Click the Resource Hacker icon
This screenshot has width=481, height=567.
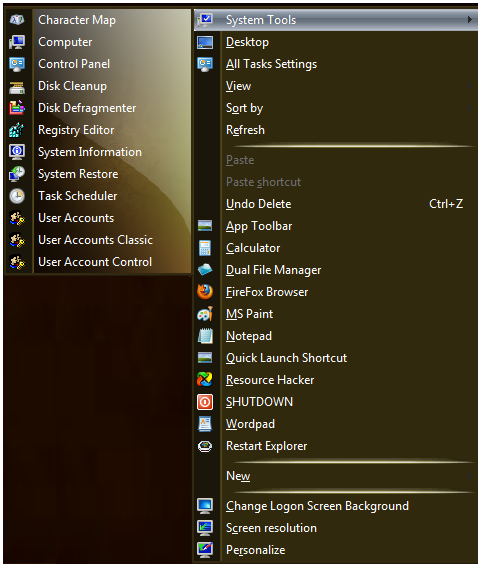205,380
